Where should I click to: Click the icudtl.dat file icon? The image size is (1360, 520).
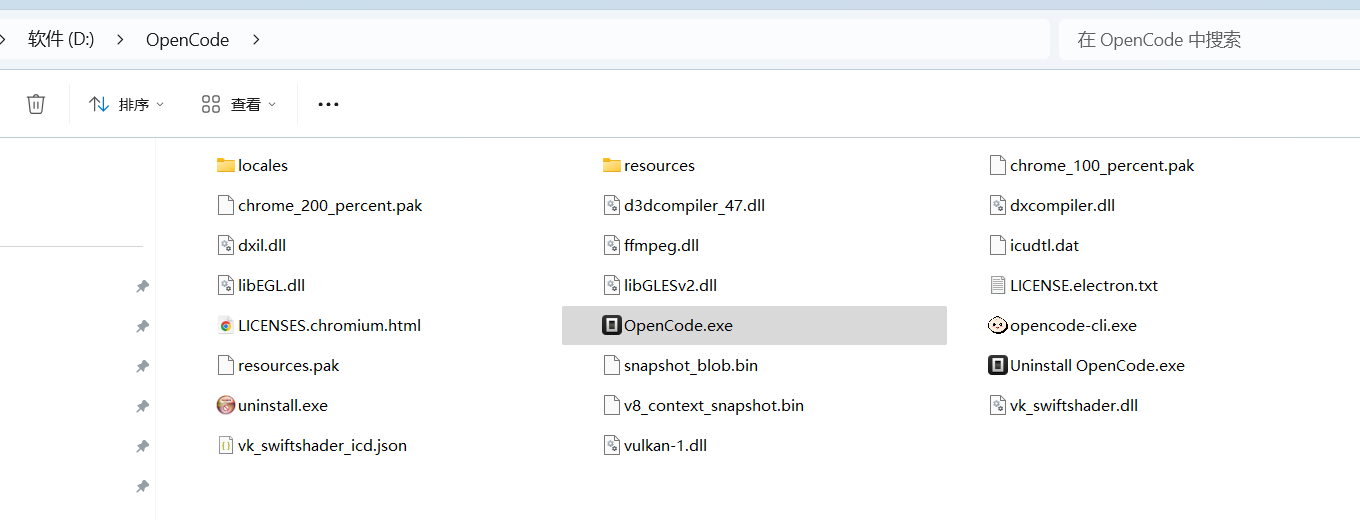tap(997, 245)
